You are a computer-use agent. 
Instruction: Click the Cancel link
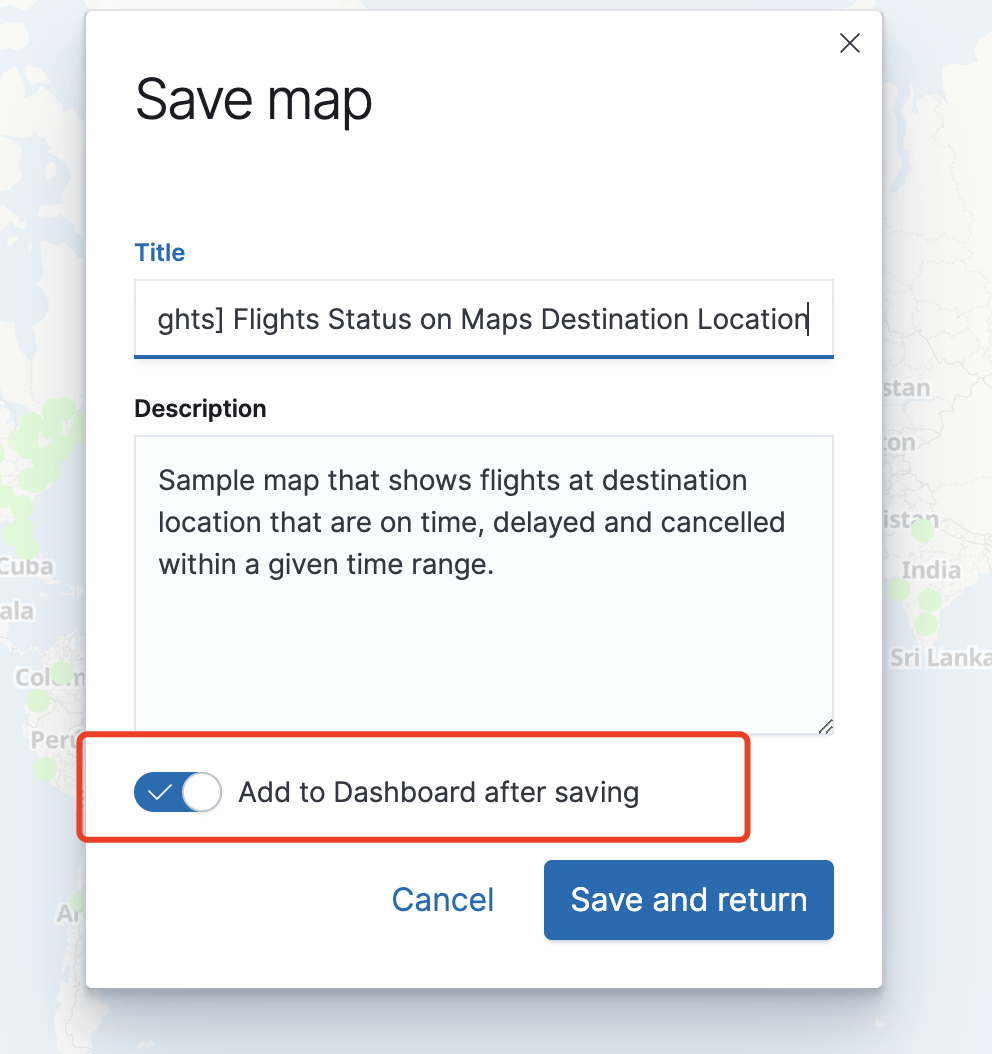click(x=442, y=899)
